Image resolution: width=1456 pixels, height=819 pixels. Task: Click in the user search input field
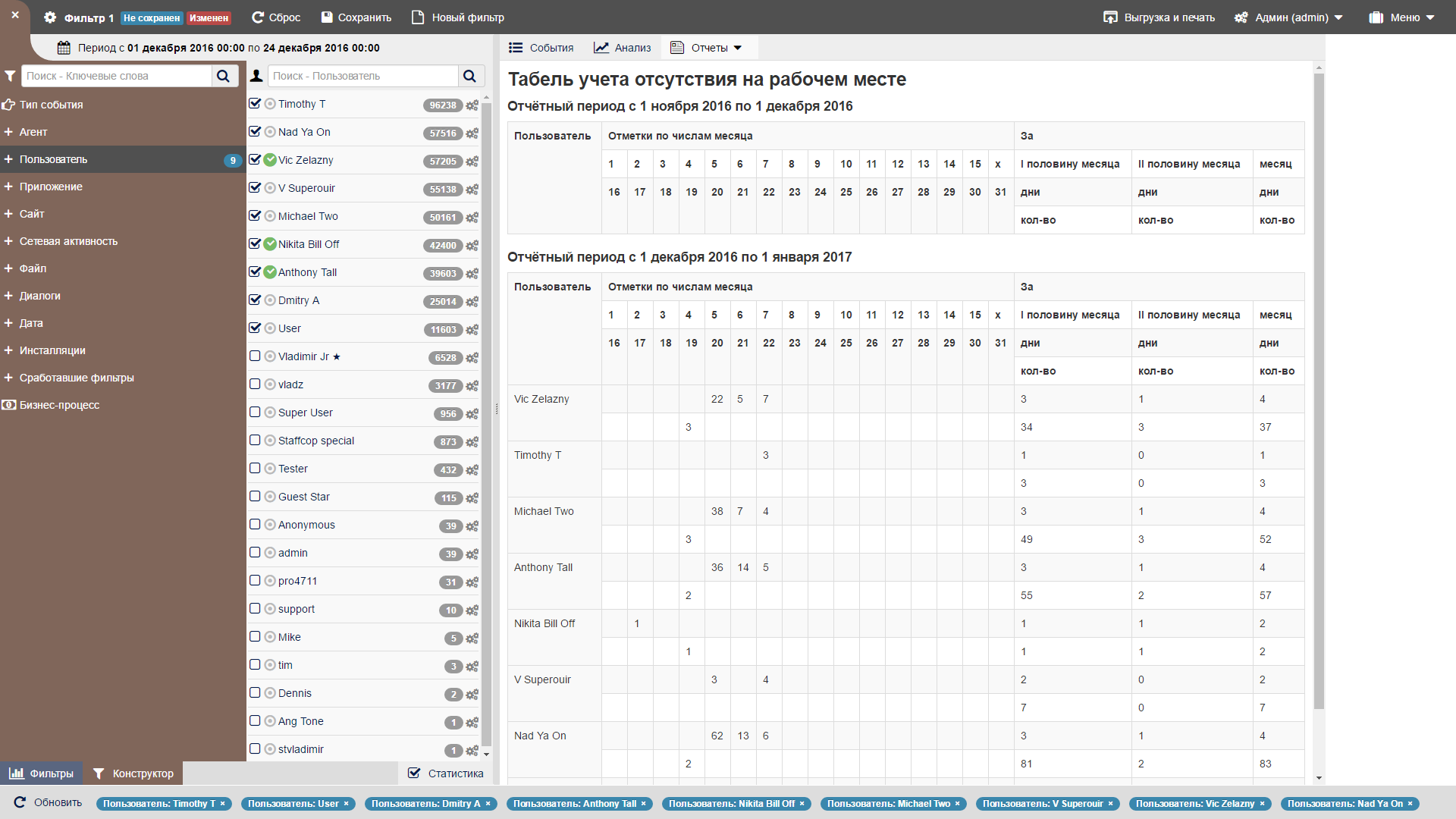[362, 76]
